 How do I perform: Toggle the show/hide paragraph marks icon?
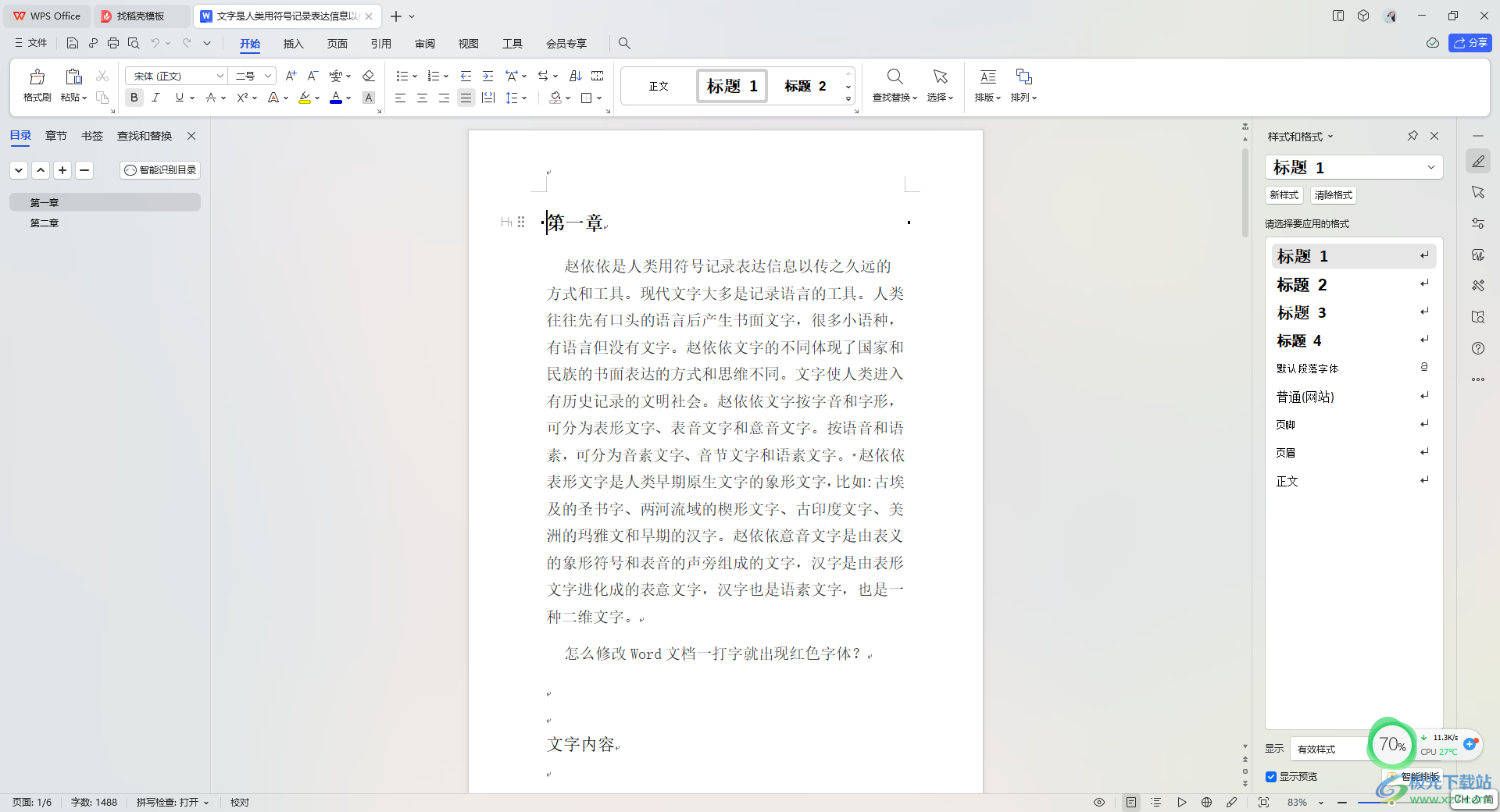click(x=545, y=76)
